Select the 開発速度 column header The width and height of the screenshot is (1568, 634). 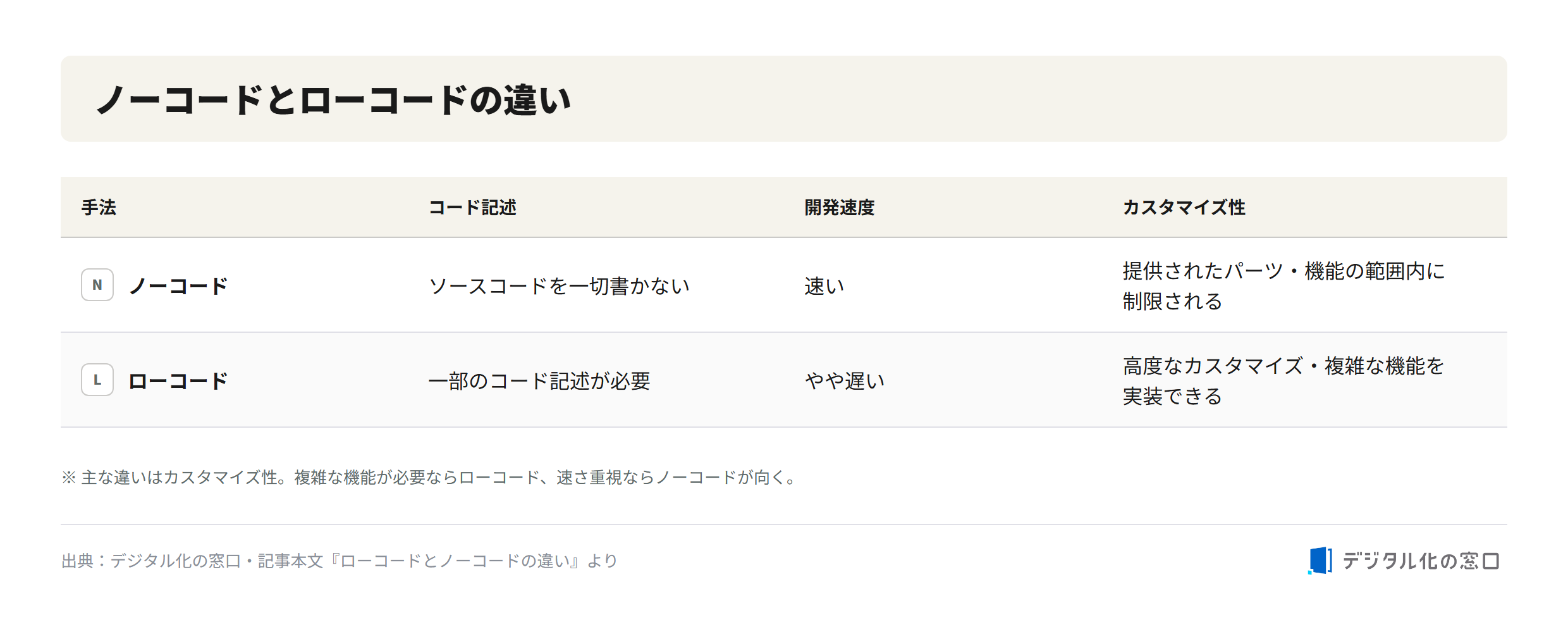coord(839,208)
